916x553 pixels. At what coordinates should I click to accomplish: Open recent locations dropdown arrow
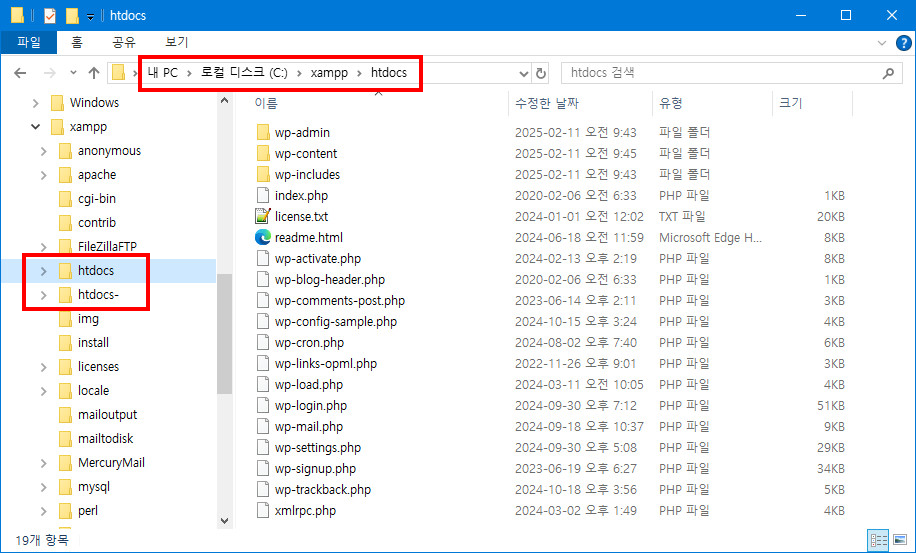point(73,73)
